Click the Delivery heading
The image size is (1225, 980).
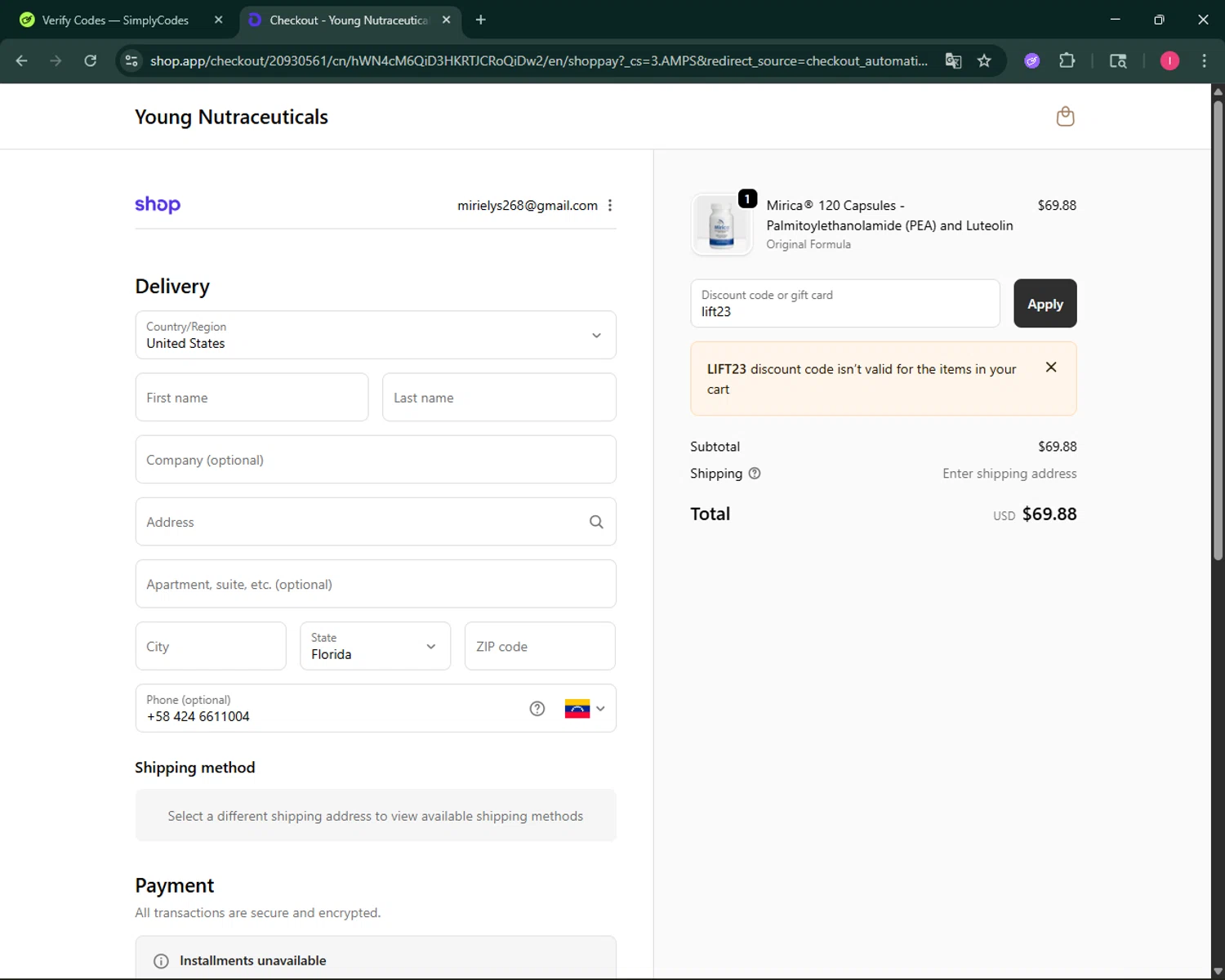click(x=172, y=287)
